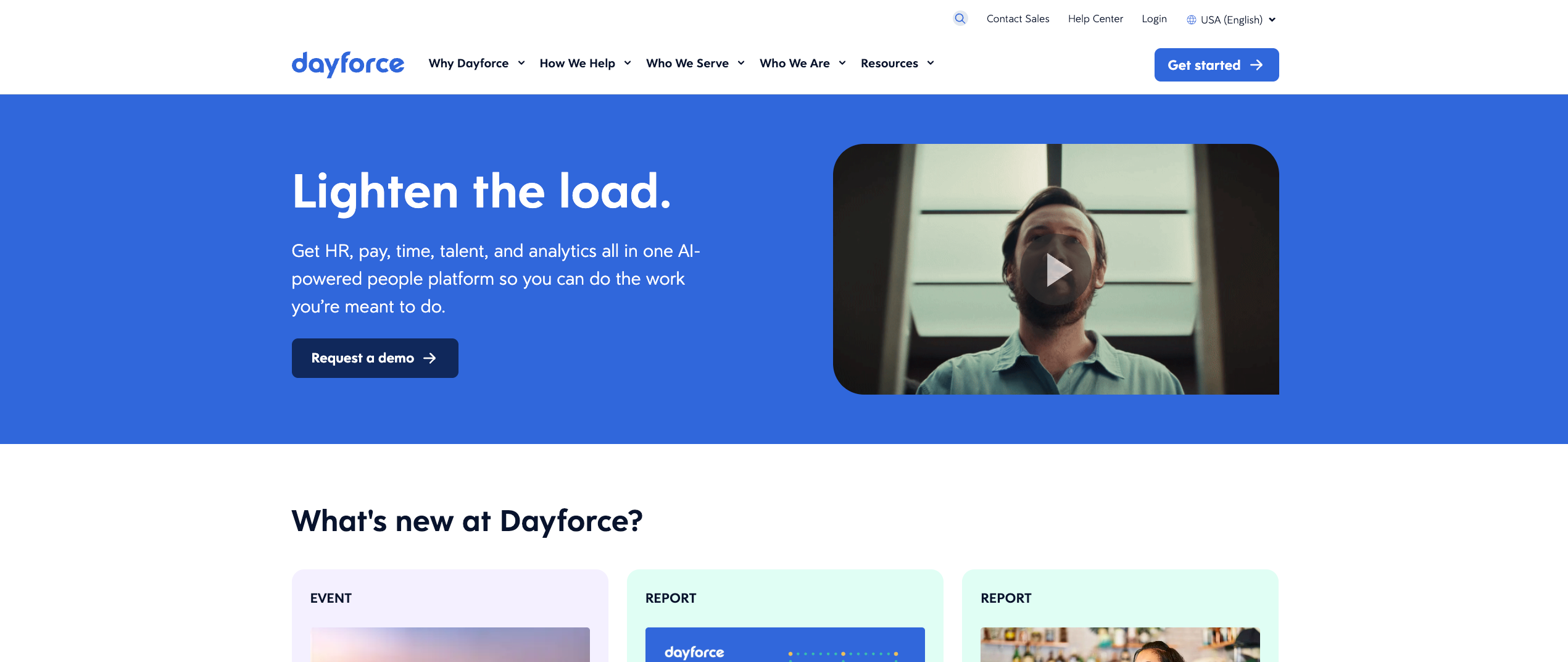Image resolution: width=1568 pixels, height=662 pixels.
Task: Click the hero paragraph about AI-powered platform
Action: [x=496, y=279]
